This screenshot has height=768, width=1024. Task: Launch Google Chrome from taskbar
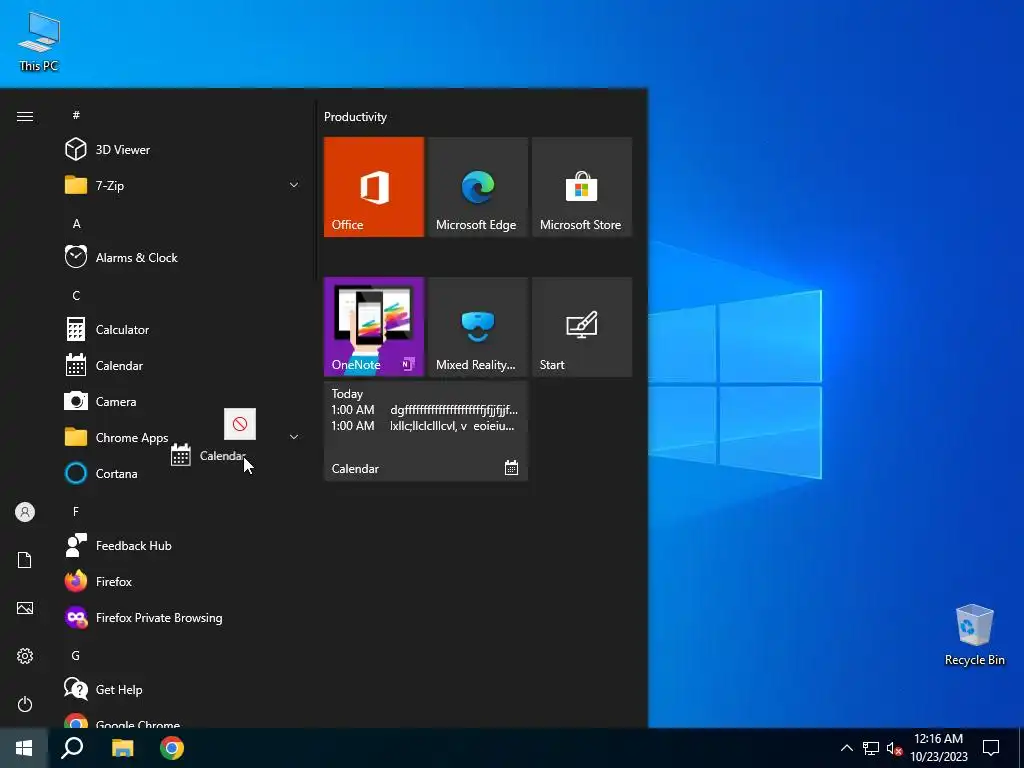[x=172, y=748]
